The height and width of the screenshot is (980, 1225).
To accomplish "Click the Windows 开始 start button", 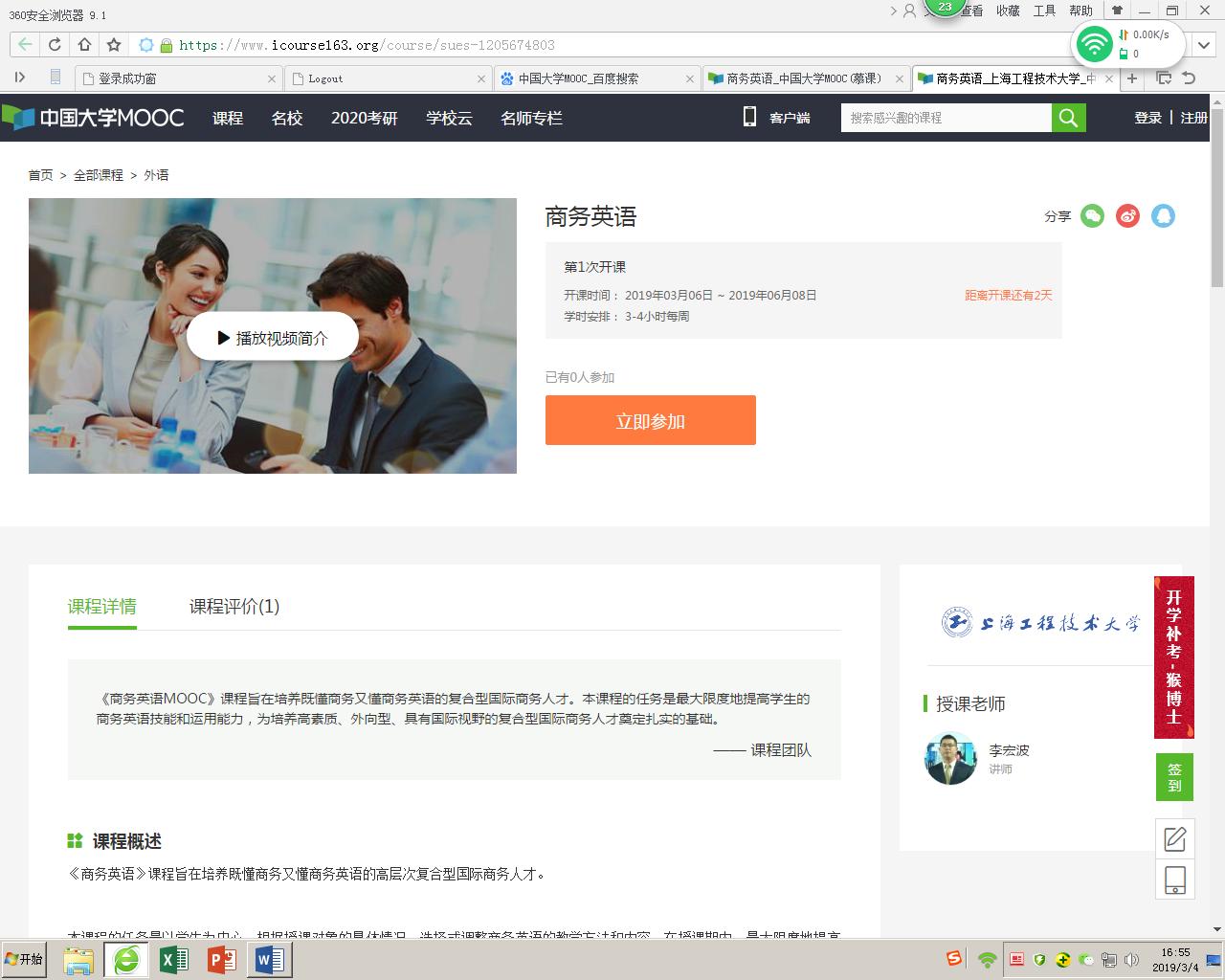I will click(x=25, y=959).
